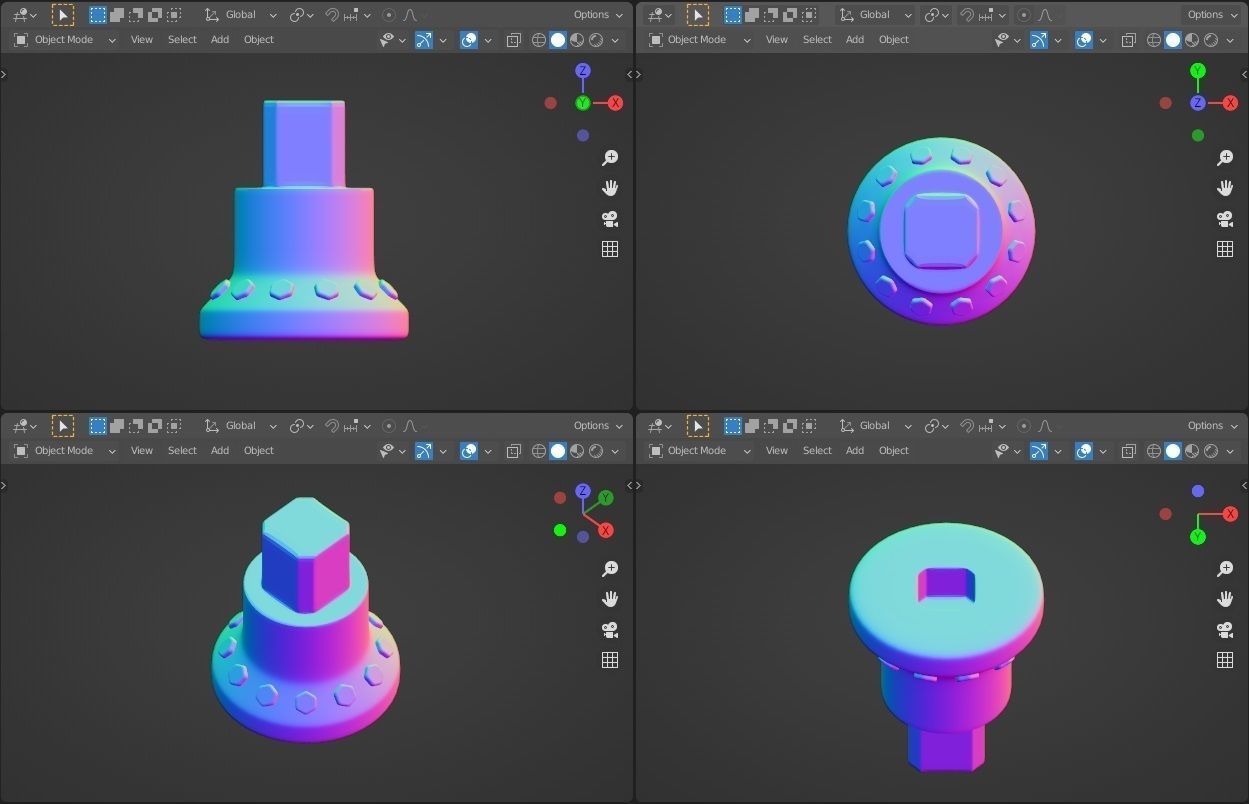Click green Y axis on bottom-left viewport gizmo
This screenshot has width=1249, height=804.
(605, 498)
